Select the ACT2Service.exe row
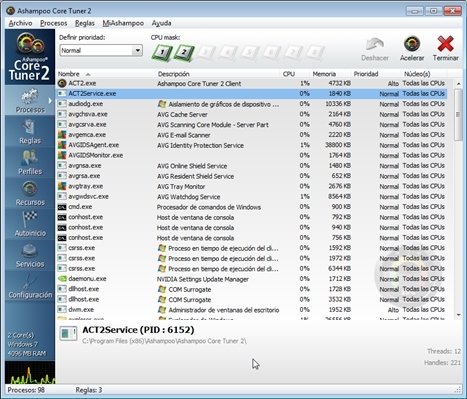 point(252,94)
